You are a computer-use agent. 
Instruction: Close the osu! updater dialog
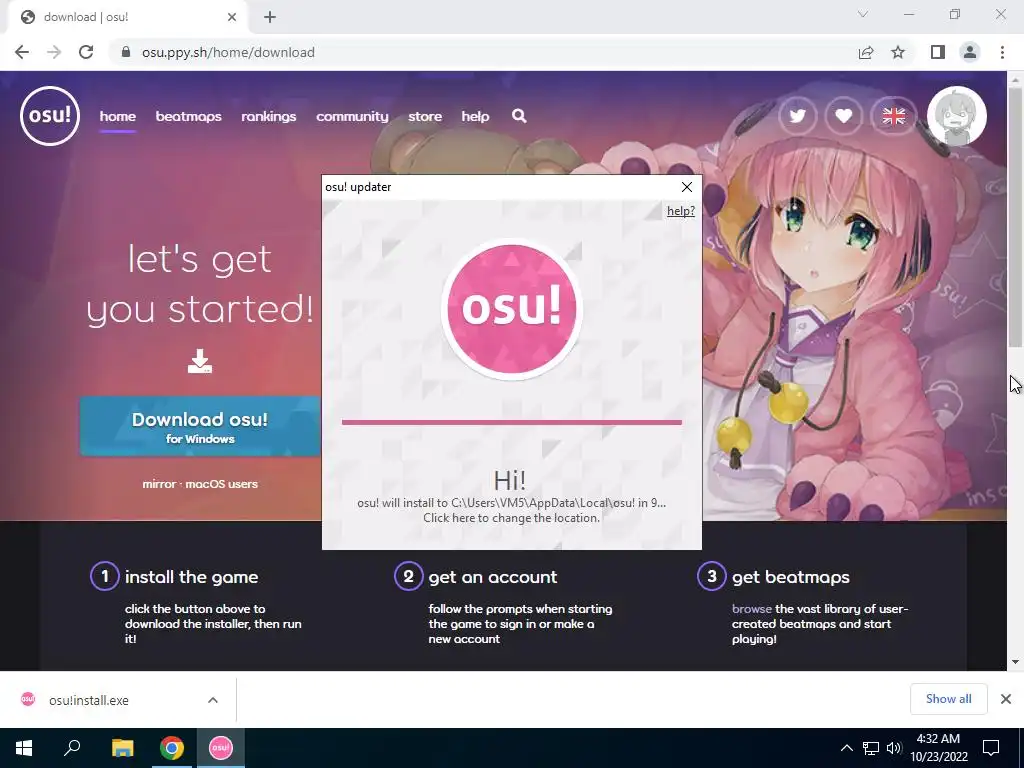point(686,187)
